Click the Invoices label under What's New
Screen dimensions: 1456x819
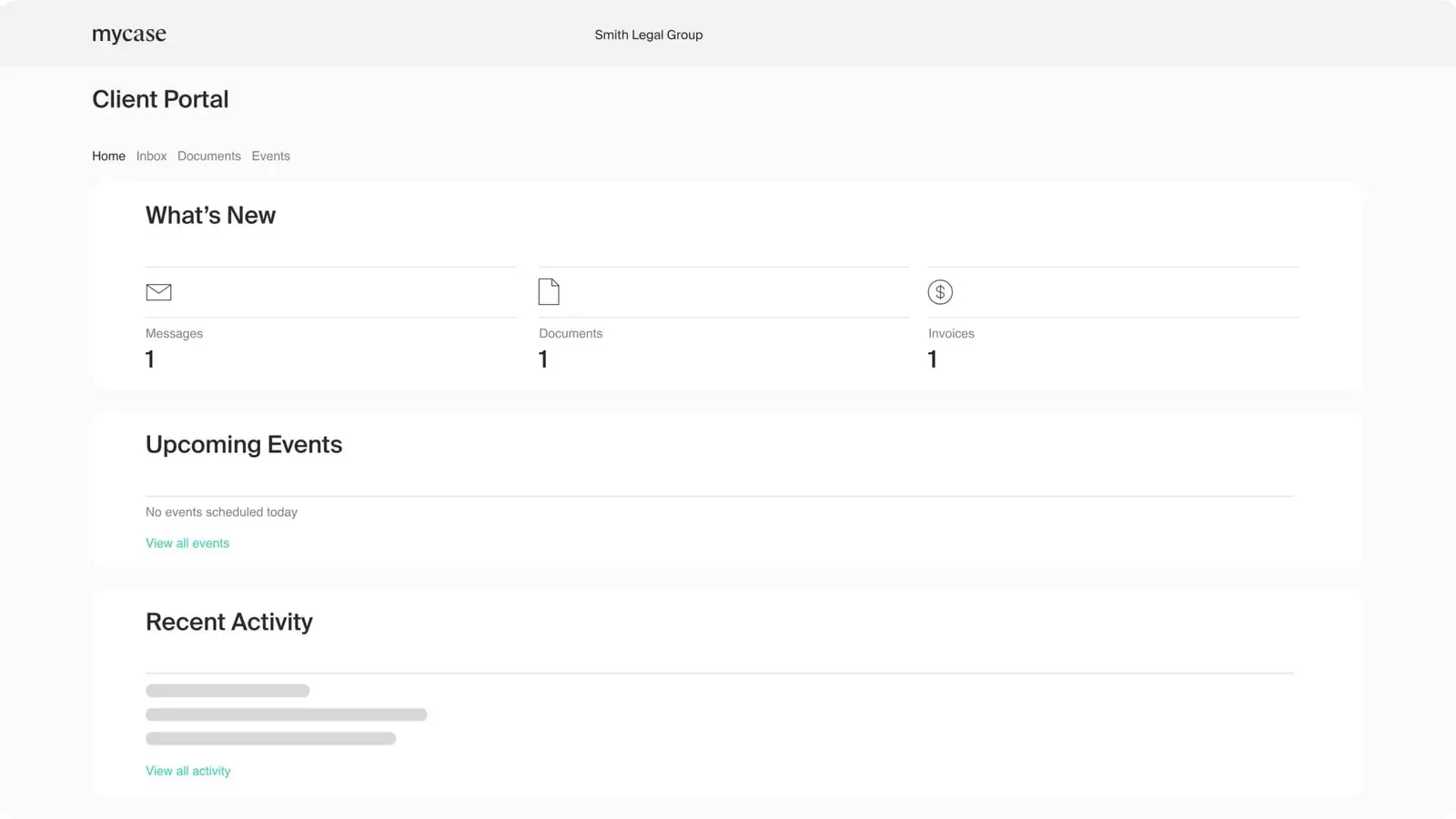(951, 334)
